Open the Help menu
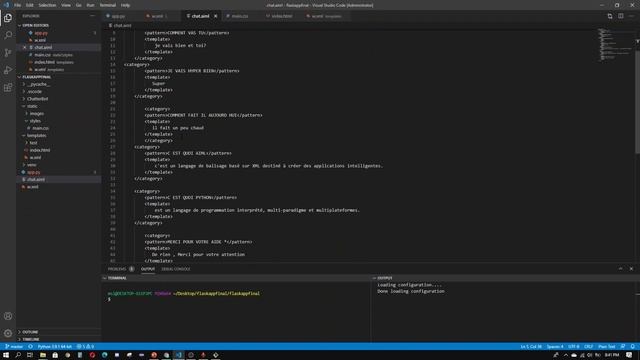Image resolution: width=640 pixels, height=360 pixels. (125, 5)
